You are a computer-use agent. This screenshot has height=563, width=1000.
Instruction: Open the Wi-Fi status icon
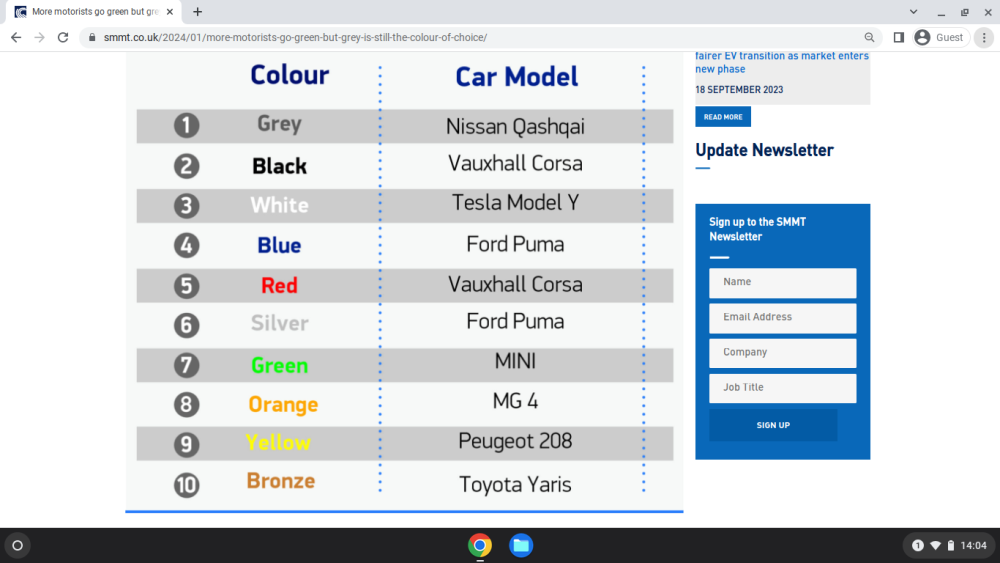pyautogui.click(x=935, y=545)
